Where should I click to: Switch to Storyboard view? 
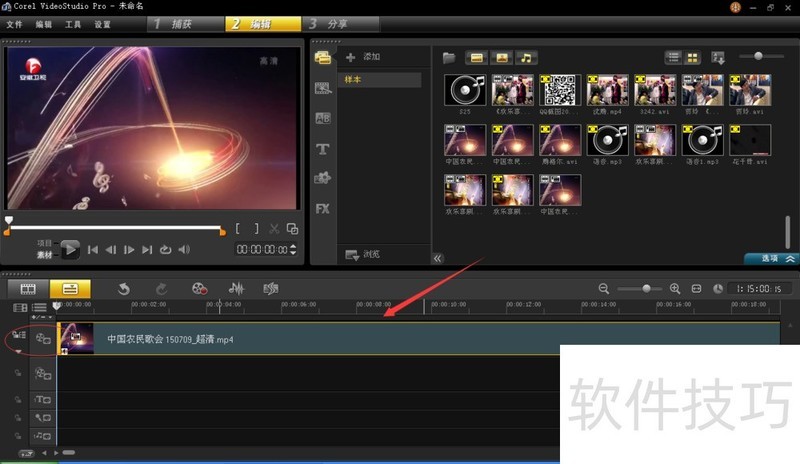click(29, 288)
